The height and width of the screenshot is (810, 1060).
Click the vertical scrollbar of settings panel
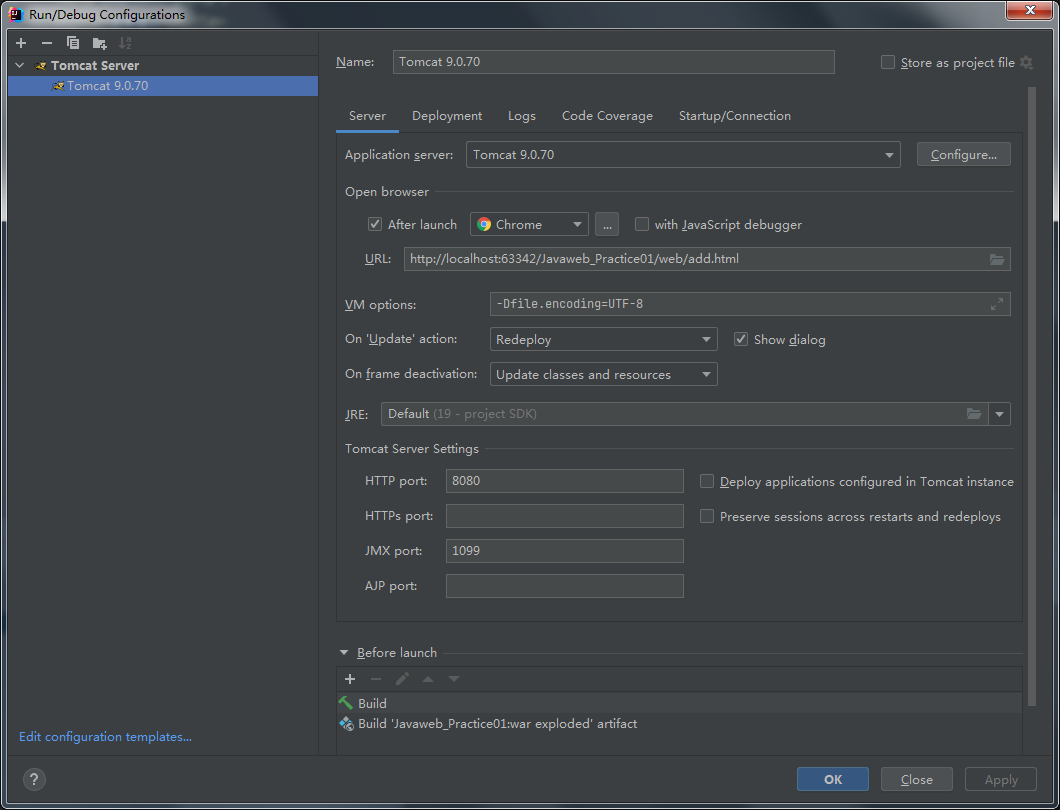(1032, 396)
